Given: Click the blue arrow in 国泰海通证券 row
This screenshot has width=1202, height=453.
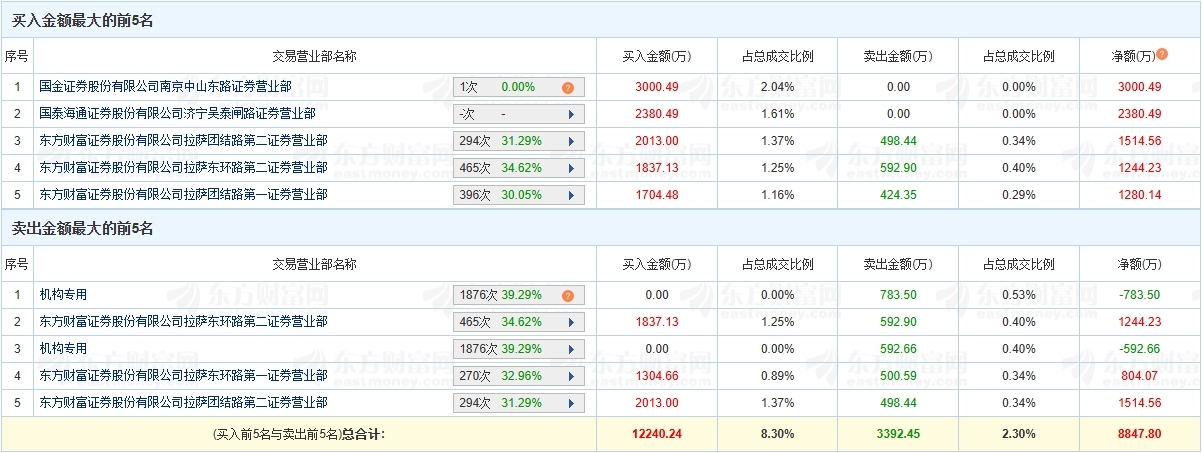Looking at the screenshot, I should (571, 114).
